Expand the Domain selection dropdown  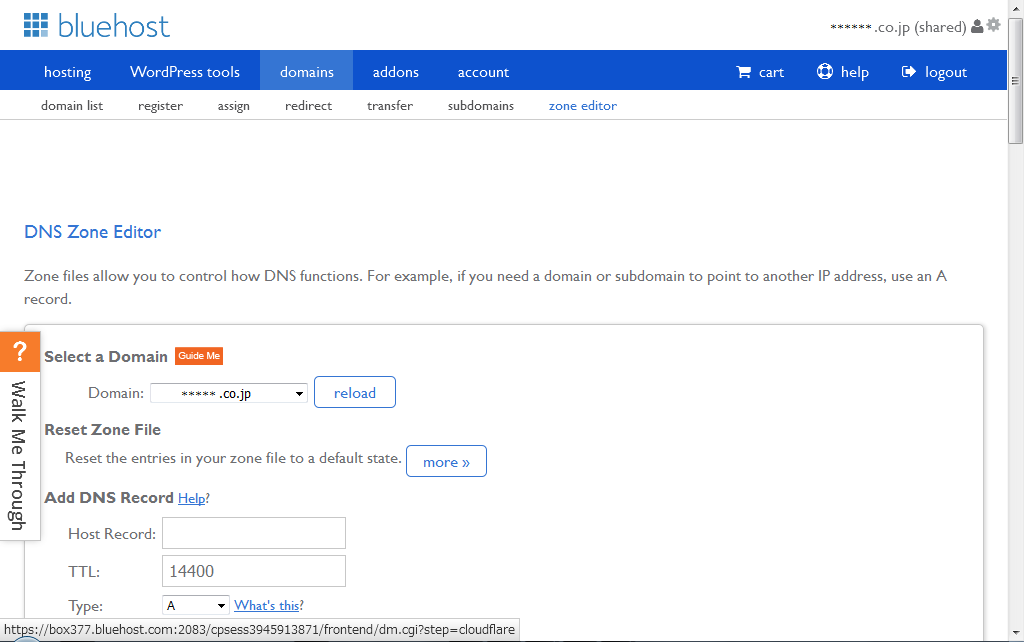coord(229,393)
